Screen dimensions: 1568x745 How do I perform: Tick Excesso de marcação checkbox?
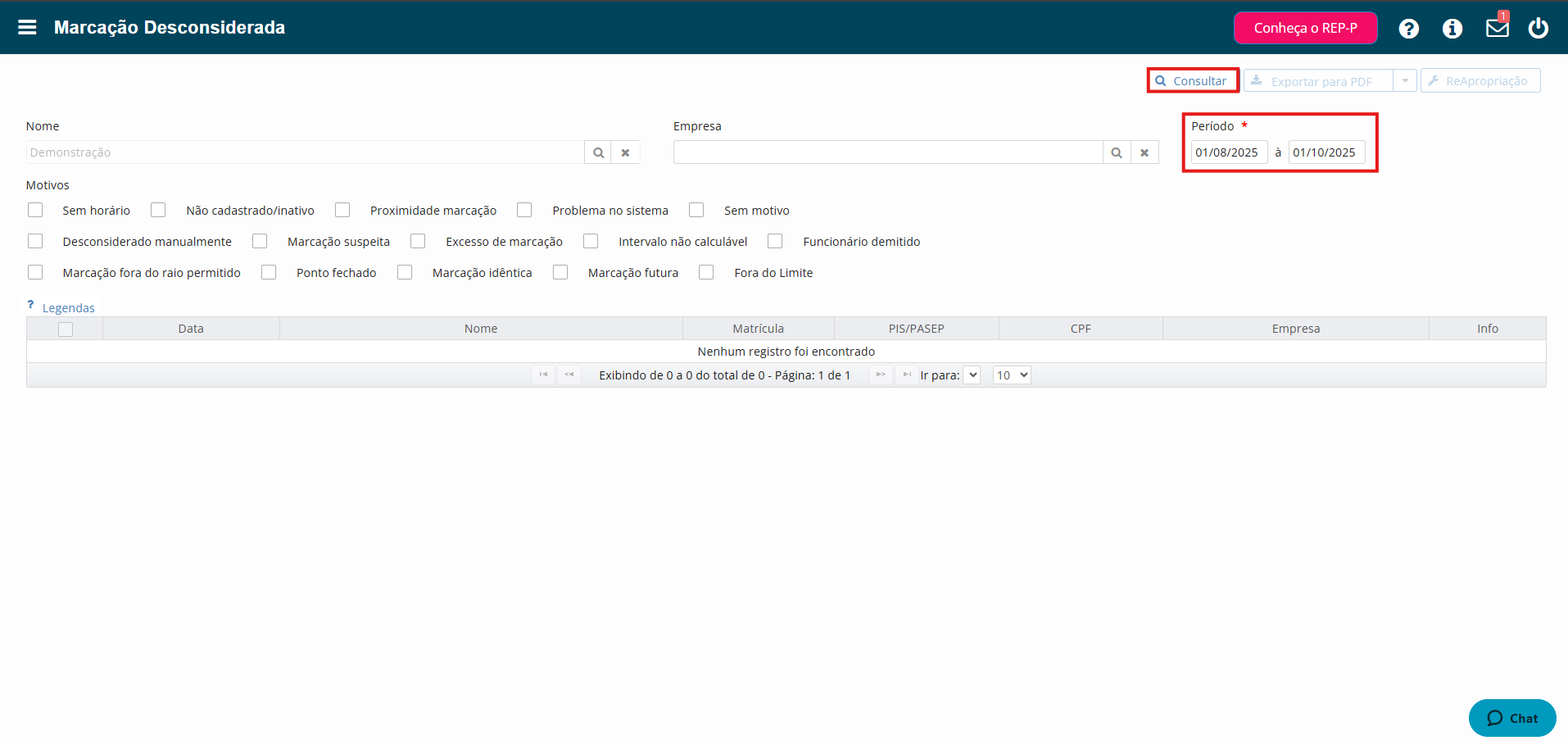coord(418,241)
